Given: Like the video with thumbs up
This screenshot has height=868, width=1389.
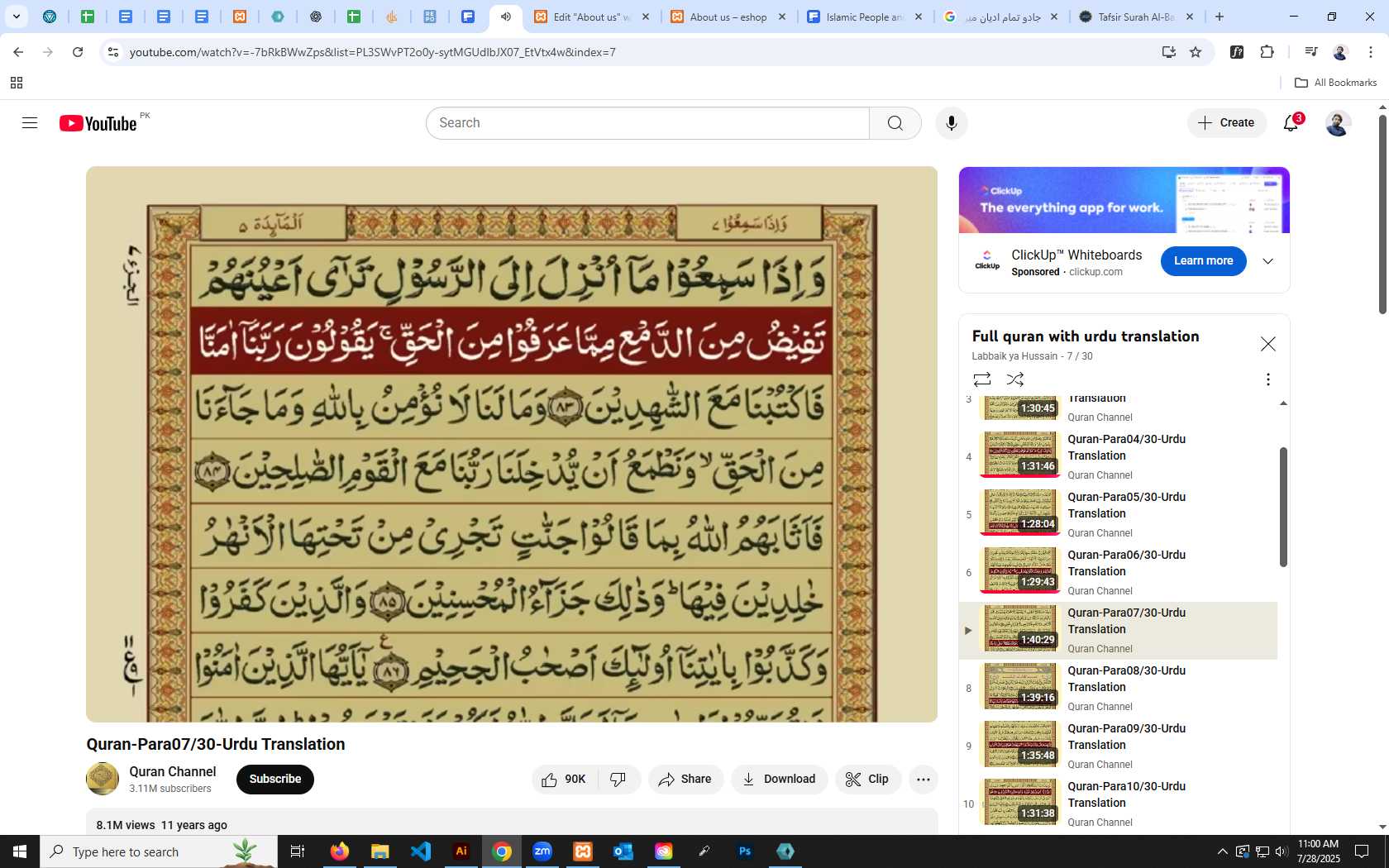Looking at the screenshot, I should (565, 780).
